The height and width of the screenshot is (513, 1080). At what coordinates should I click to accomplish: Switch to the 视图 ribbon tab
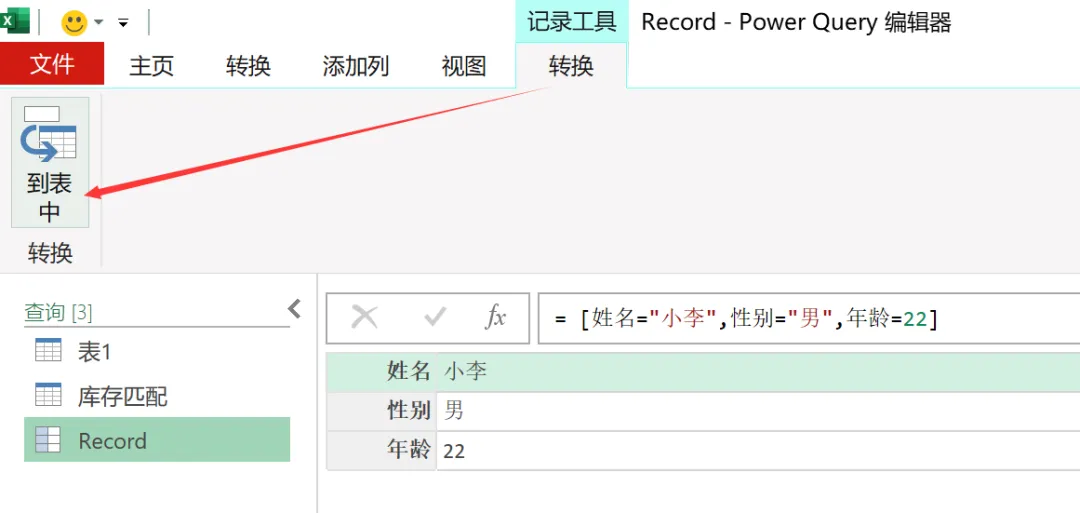pyautogui.click(x=464, y=66)
